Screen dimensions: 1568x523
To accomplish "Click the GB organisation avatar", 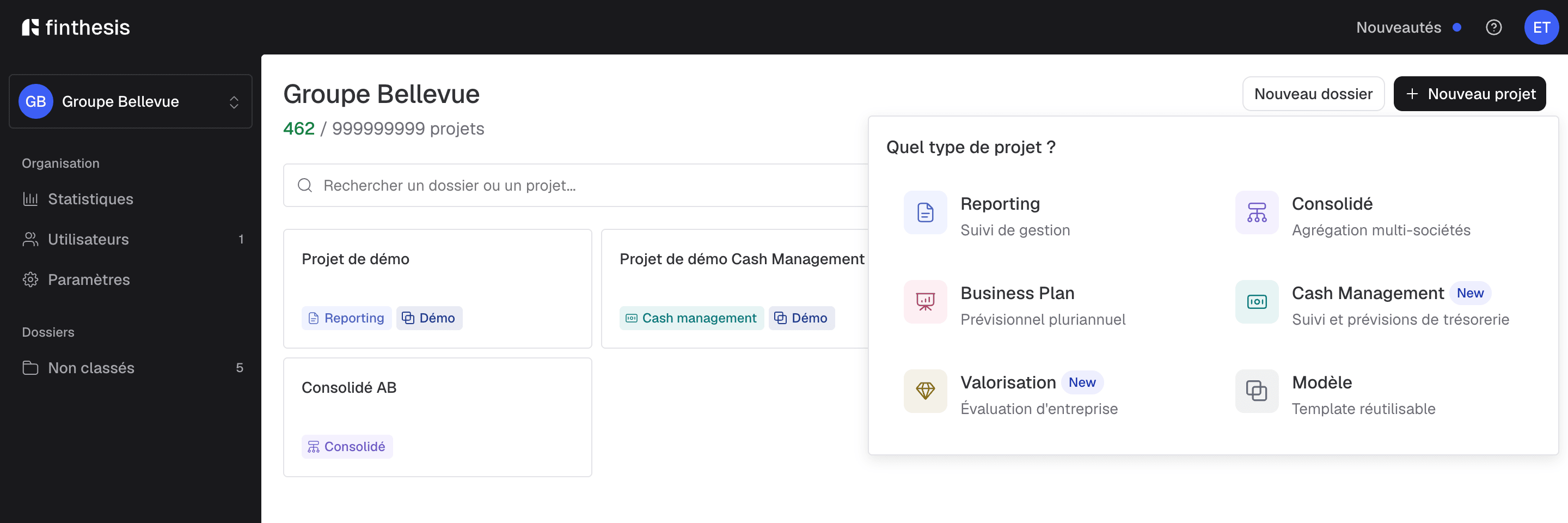I will click(x=36, y=101).
